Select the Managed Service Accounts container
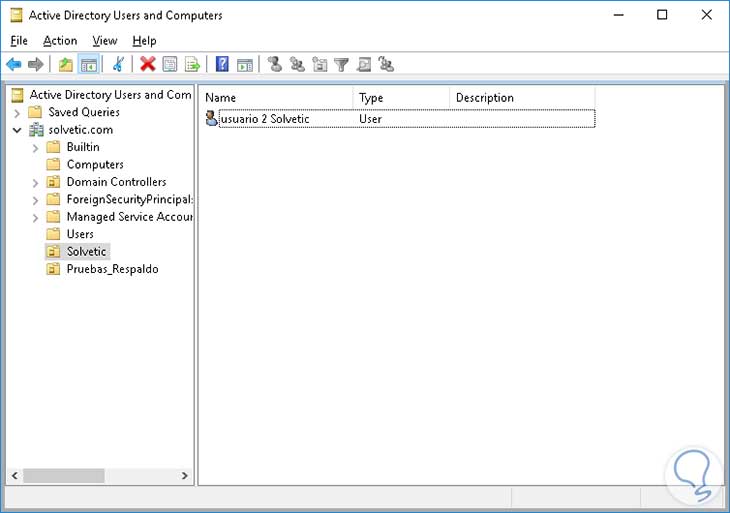 point(129,216)
